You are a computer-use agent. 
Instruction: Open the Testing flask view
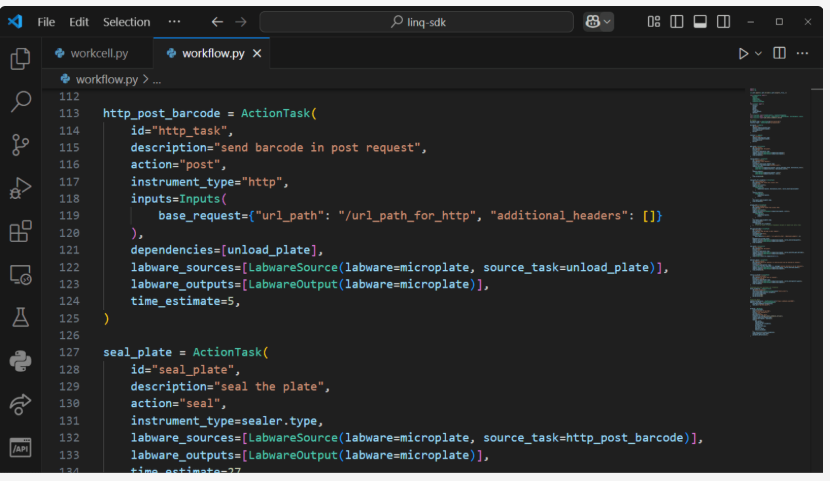20,318
